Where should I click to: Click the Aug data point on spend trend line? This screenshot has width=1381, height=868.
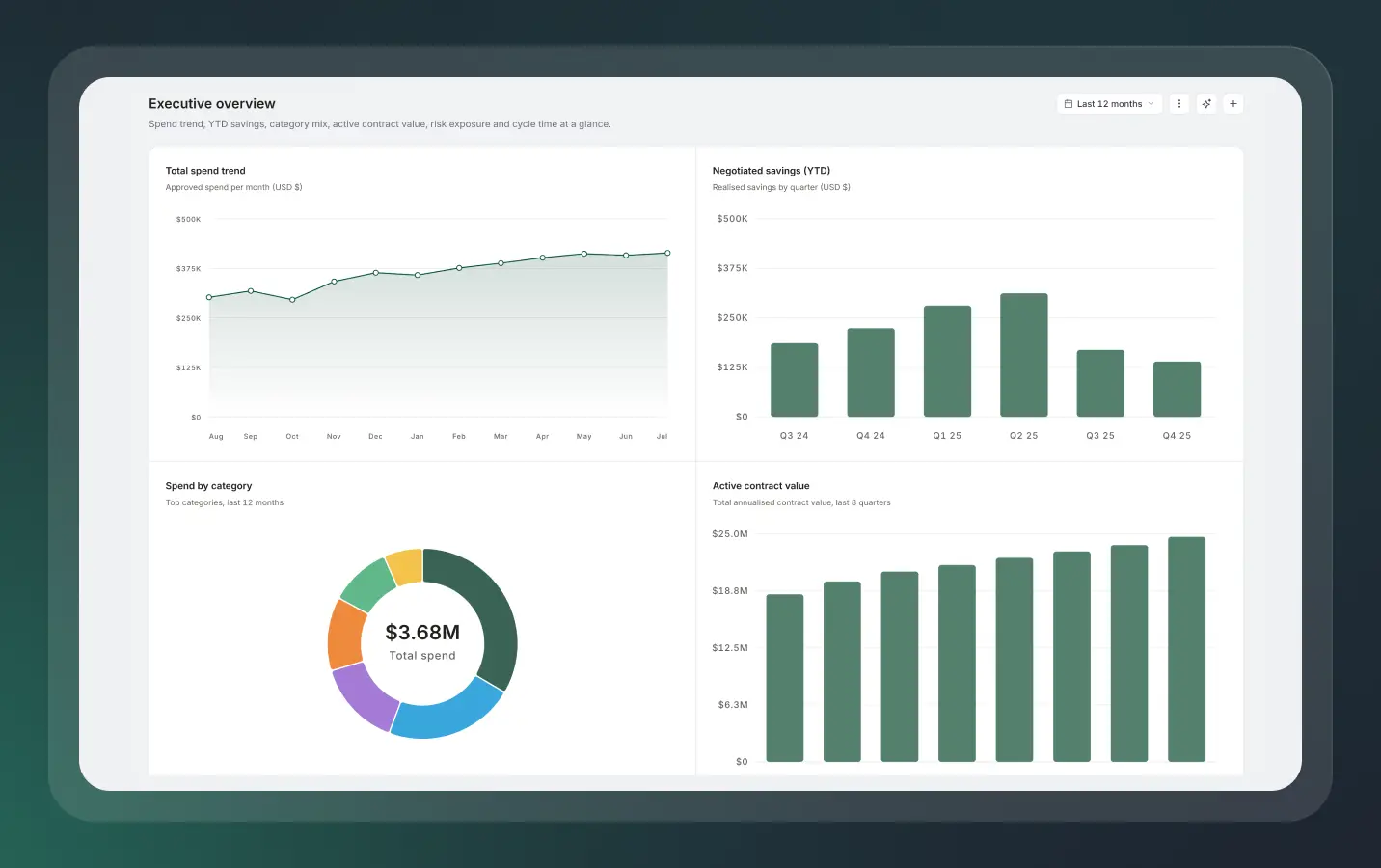pos(209,297)
